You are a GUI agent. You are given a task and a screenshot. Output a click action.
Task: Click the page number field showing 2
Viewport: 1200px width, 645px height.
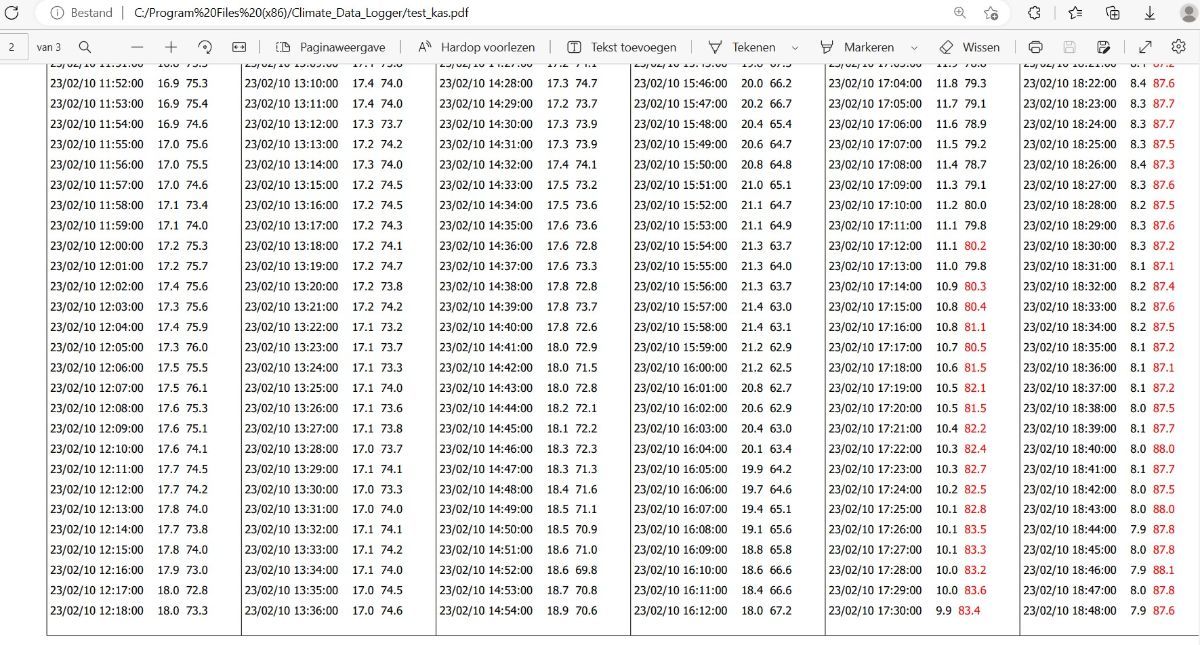(x=14, y=47)
